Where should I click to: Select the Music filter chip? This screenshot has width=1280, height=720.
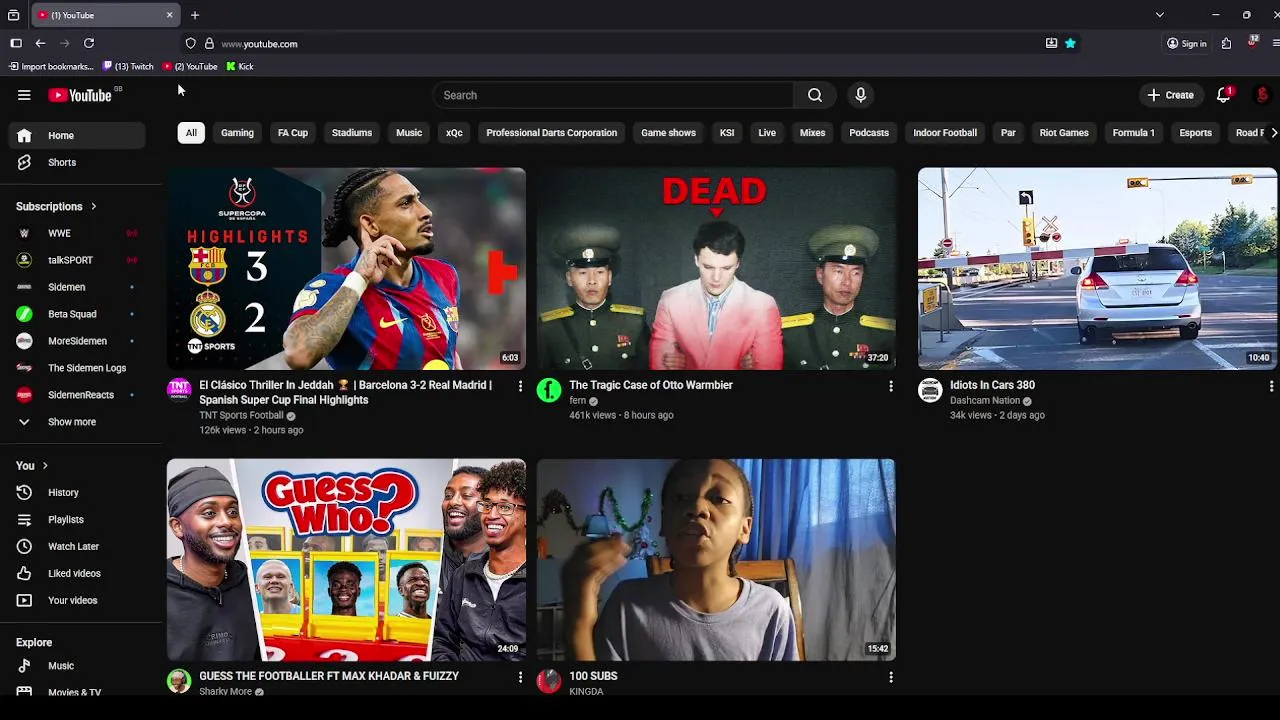409,133
